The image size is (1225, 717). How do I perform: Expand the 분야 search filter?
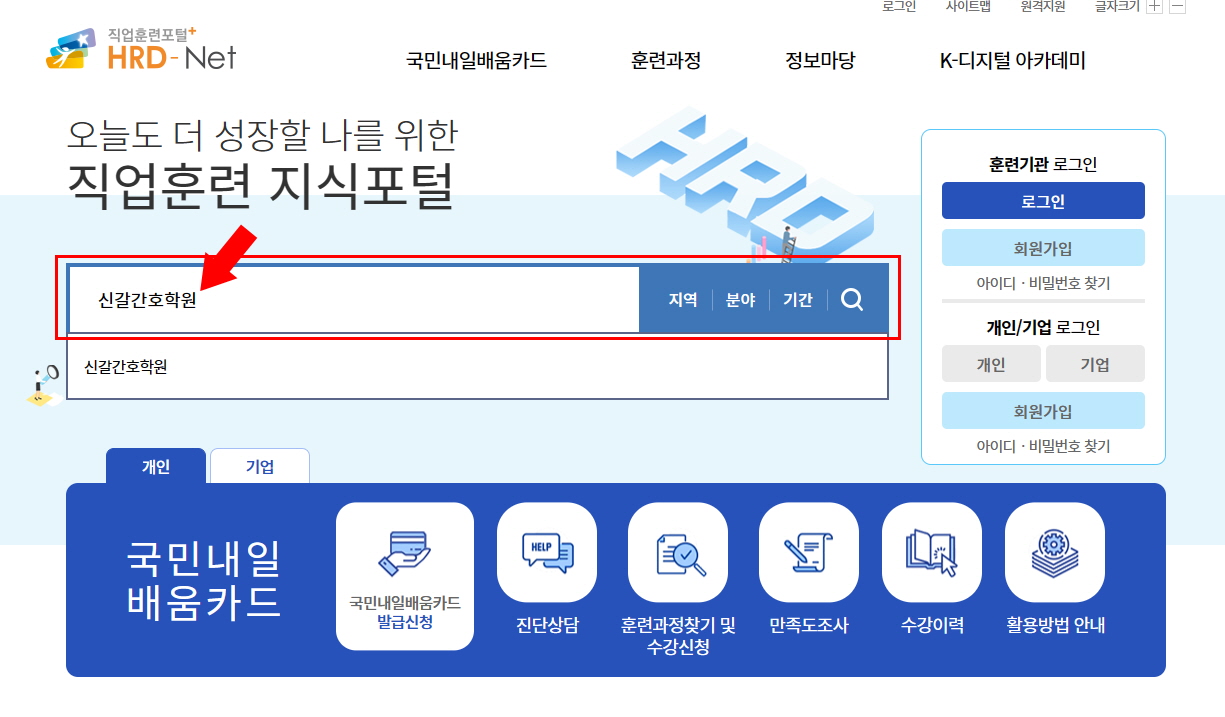[x=740, y=300]
